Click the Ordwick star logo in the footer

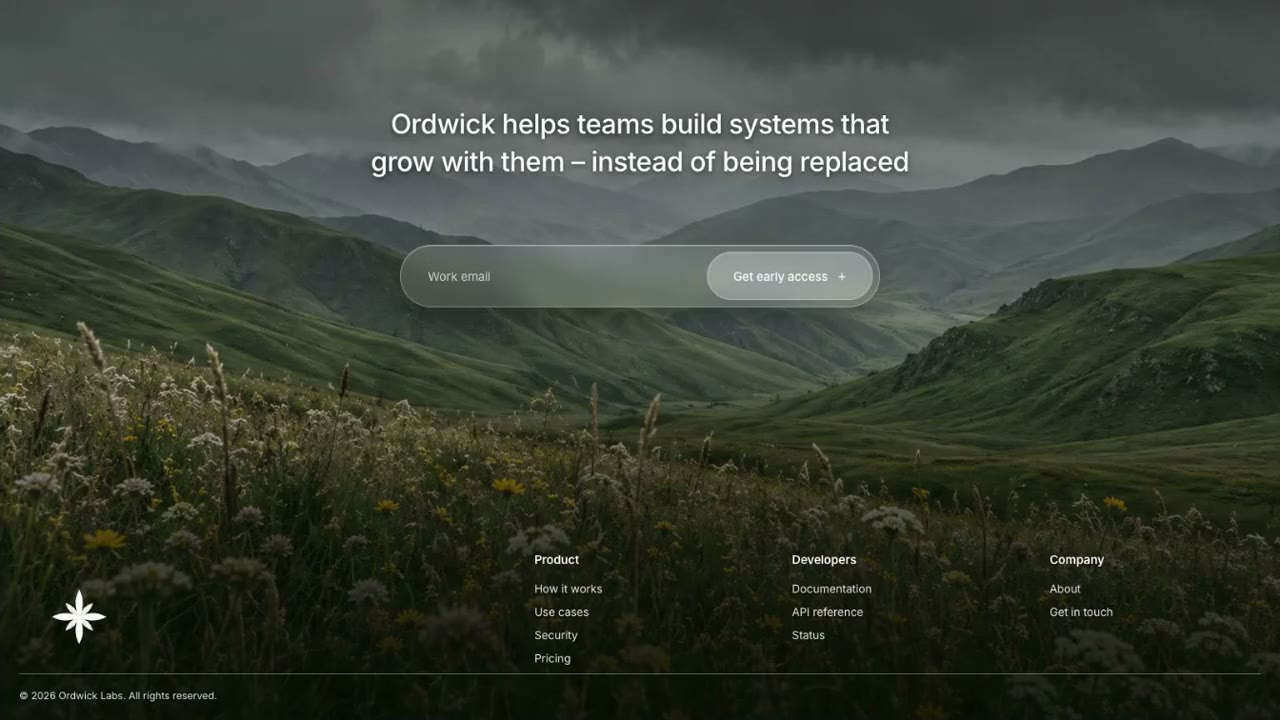[79, 616]
